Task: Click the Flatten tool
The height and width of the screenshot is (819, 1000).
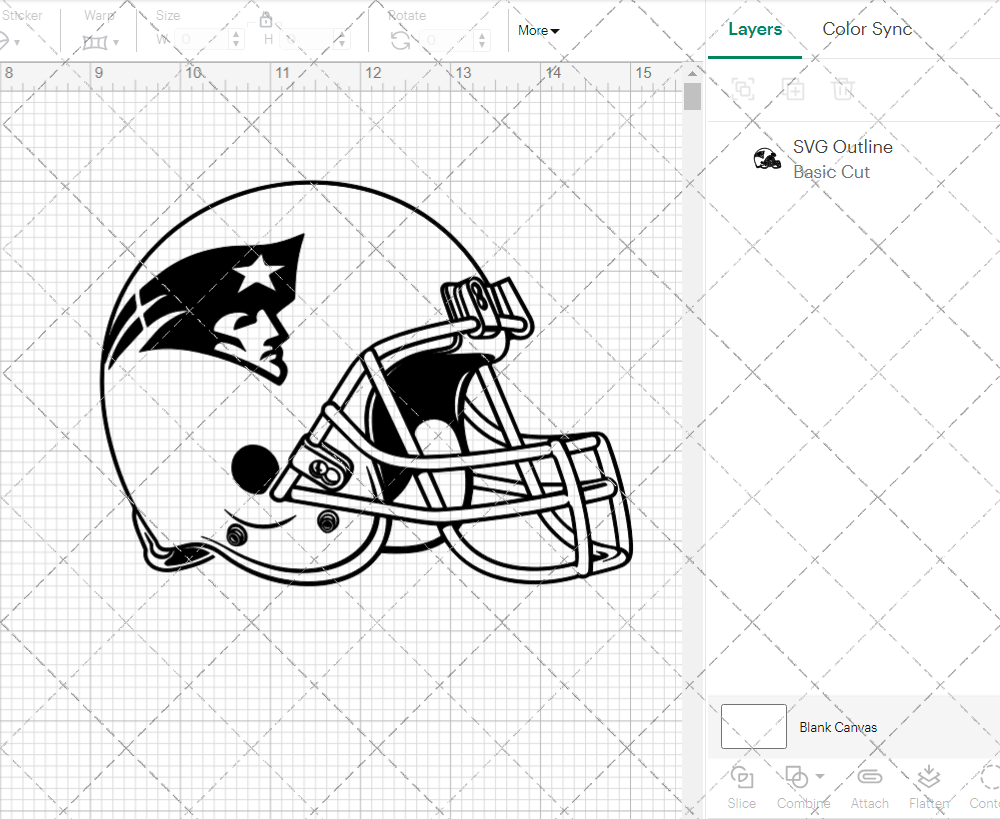Action: pos(929,788)
